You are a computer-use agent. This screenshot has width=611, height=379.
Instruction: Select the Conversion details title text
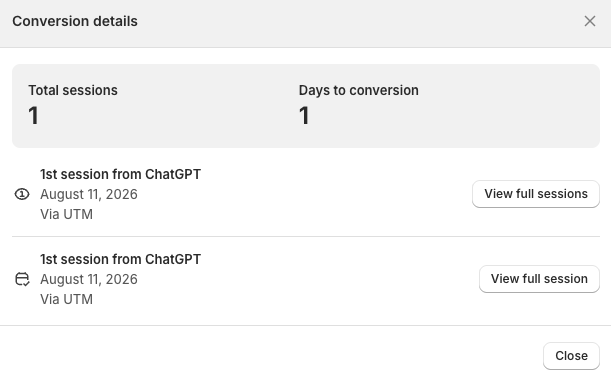[75, 21]
